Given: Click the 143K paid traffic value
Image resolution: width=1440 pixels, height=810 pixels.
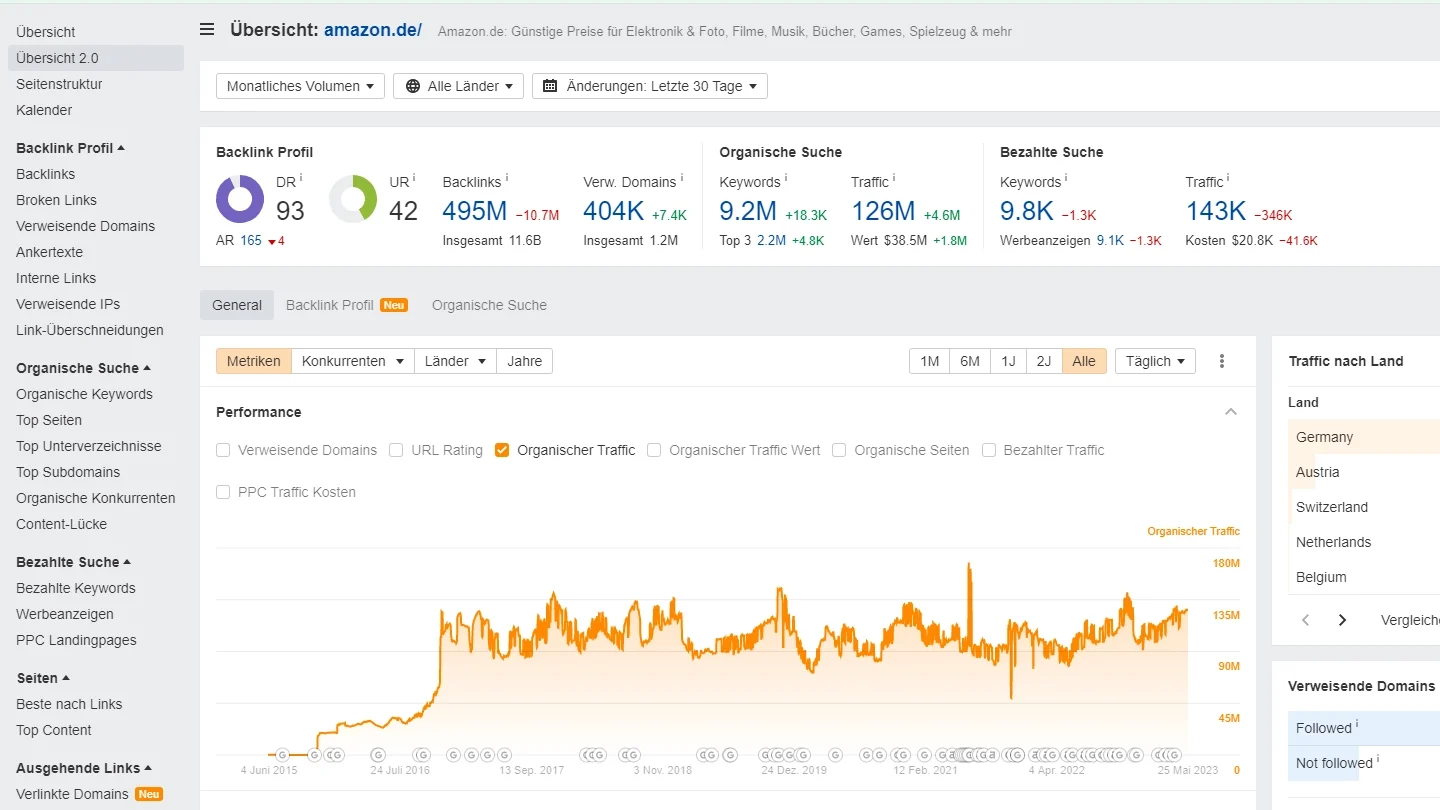Looking at the screenshot, I should click(x=1216, y=211).
